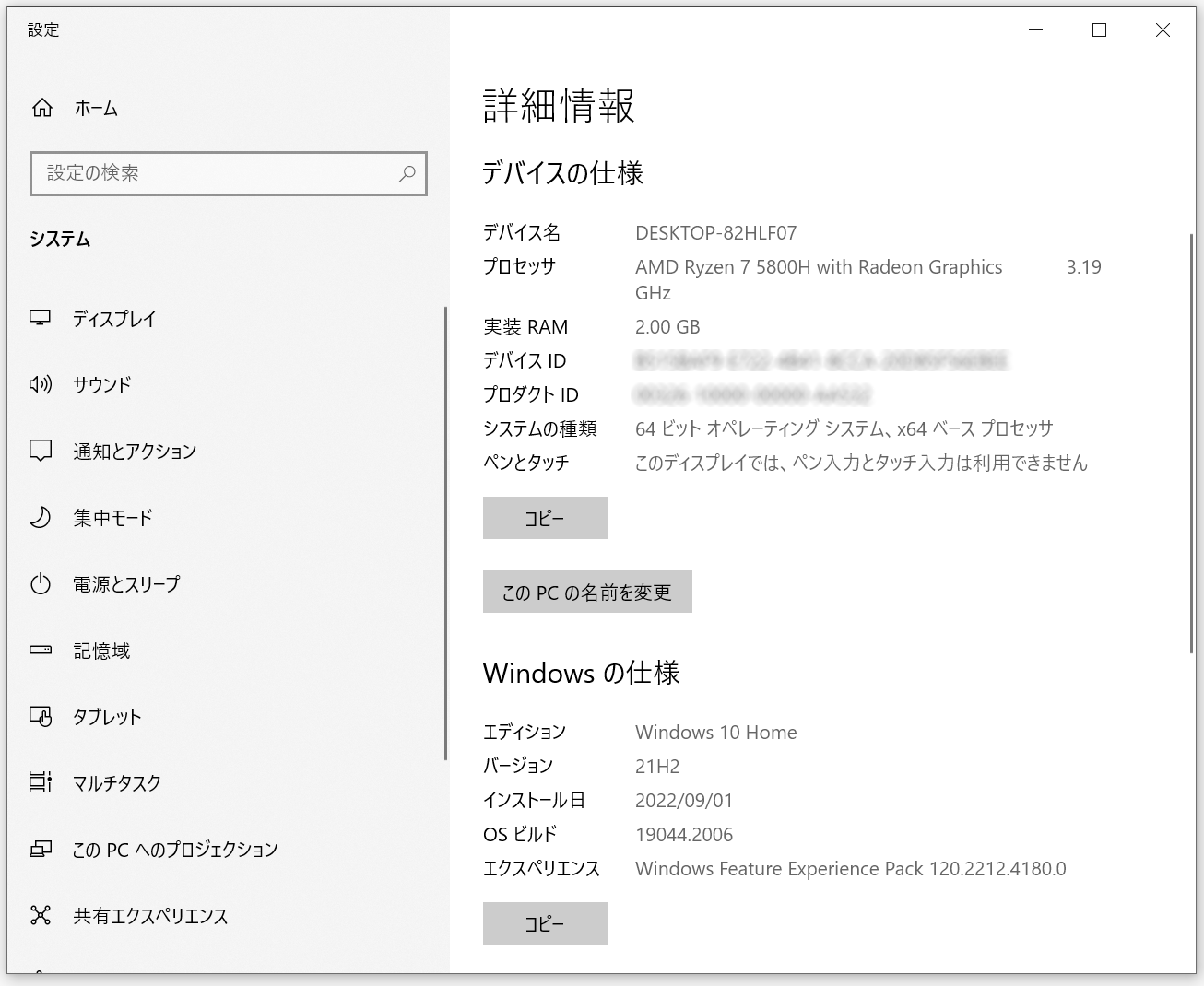
Task: Click the Windows 10 Home edition value
Action: click(x=715, y=733)
